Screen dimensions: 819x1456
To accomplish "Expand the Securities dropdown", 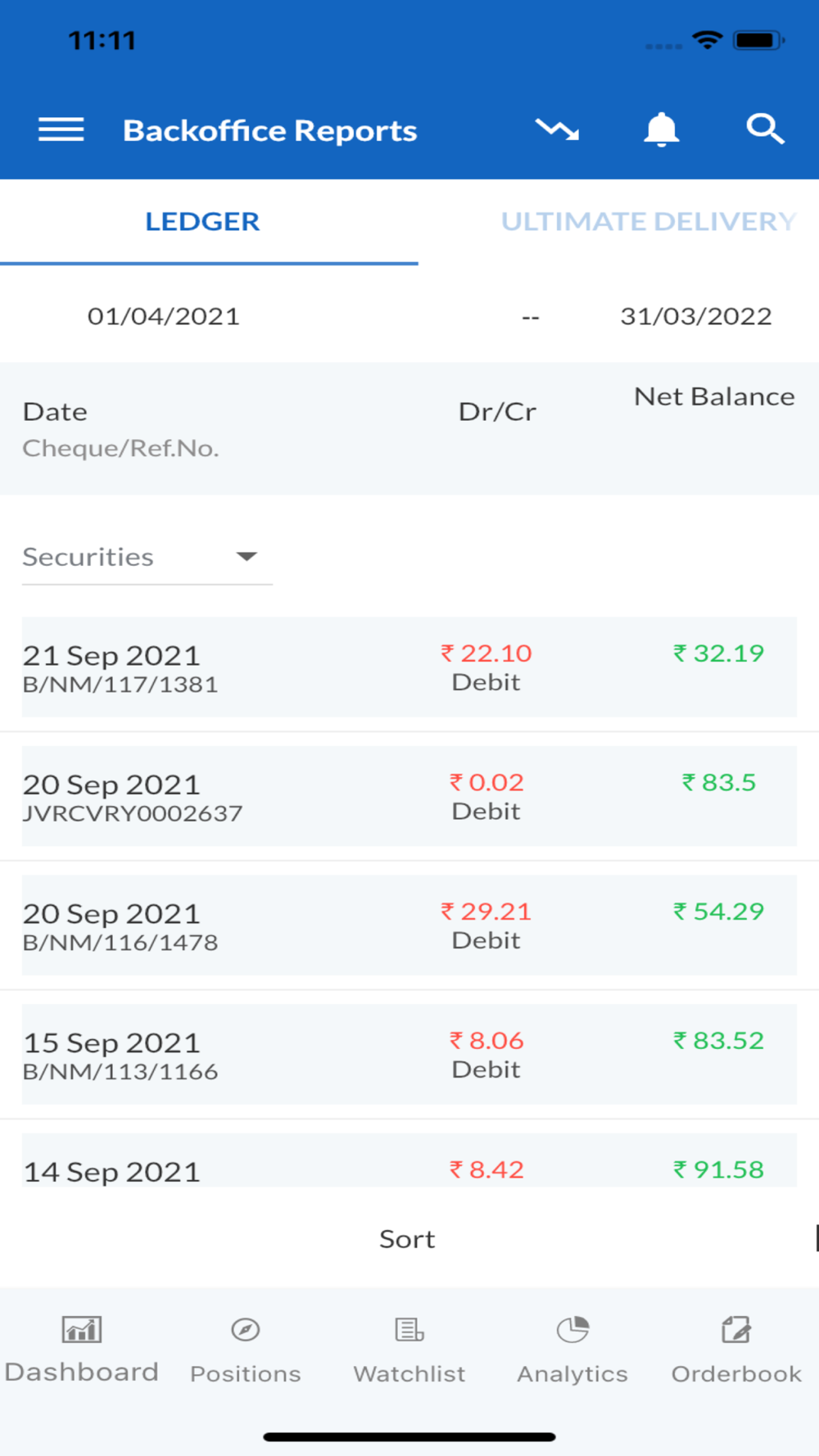I will point(147,558).
